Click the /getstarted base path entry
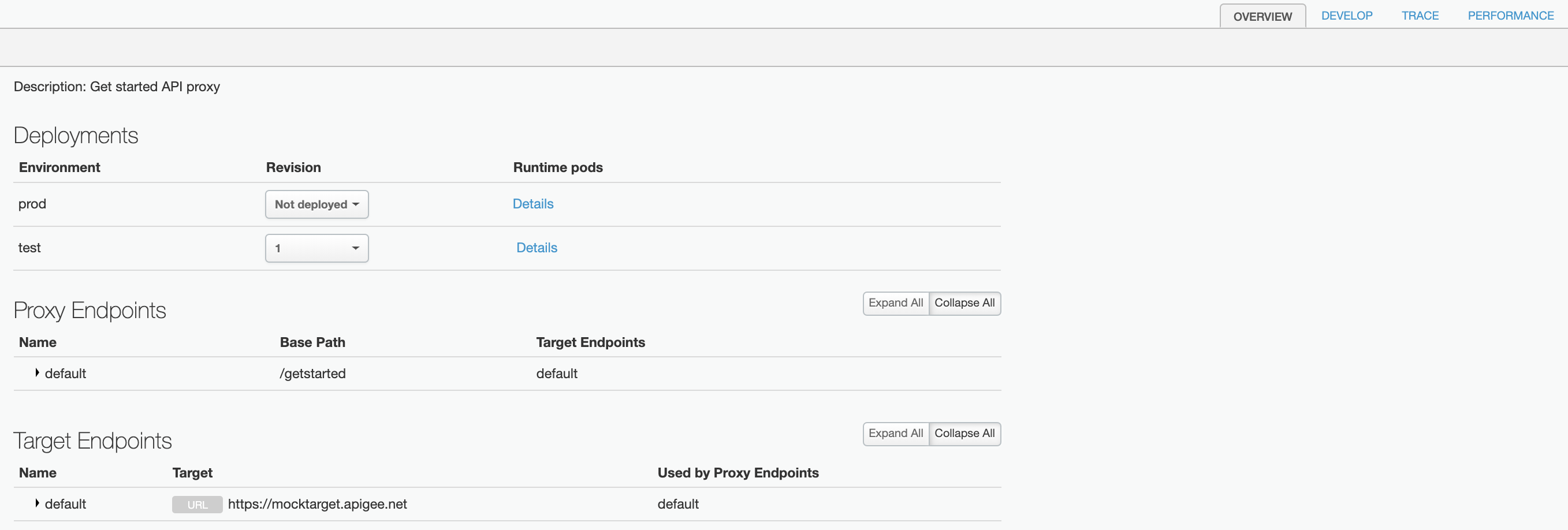Image resolution: width=1568 pixels, height=530 pixels. [312, 373]
